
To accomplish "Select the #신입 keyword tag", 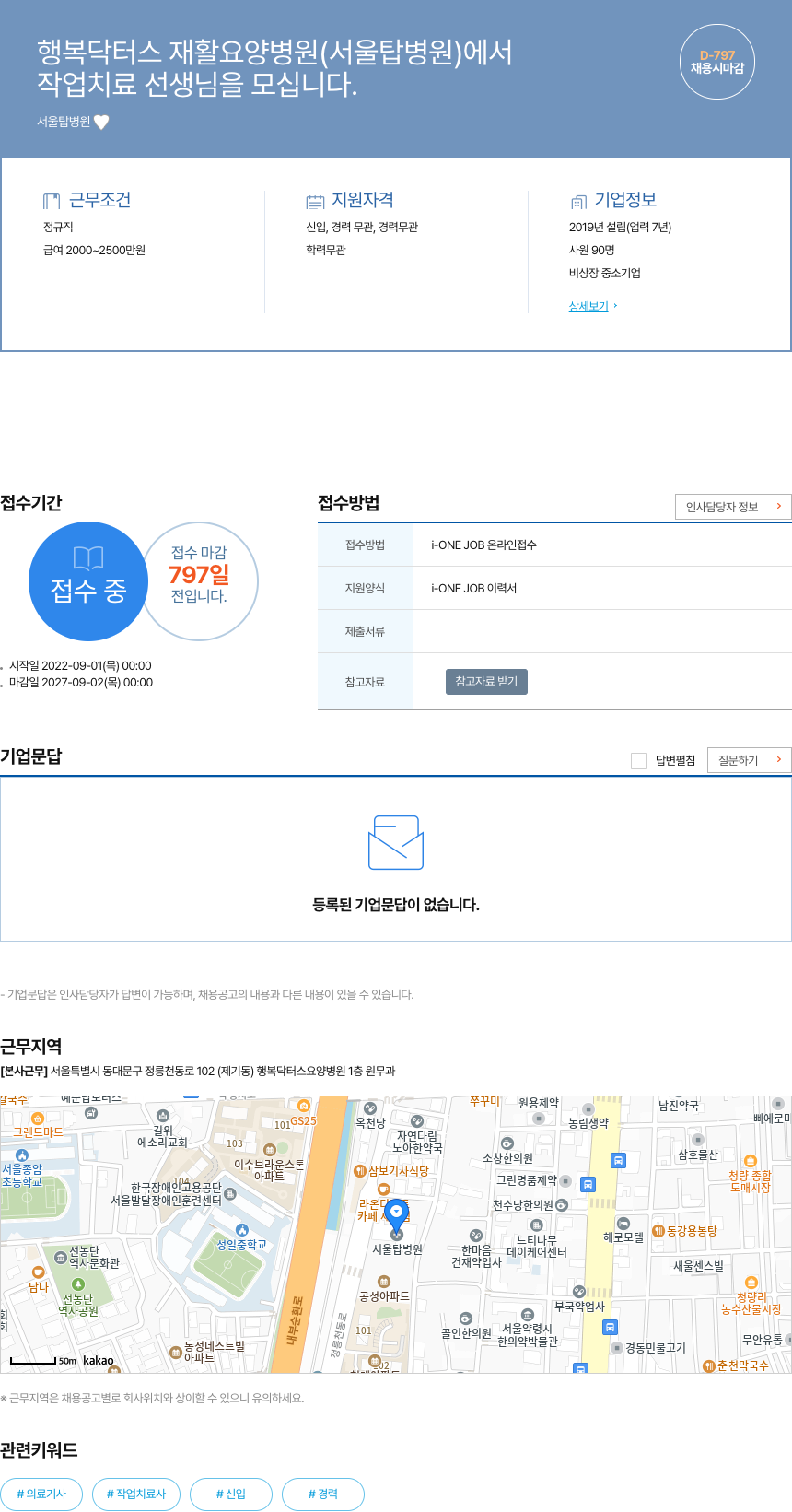I will click(231, 1494).
